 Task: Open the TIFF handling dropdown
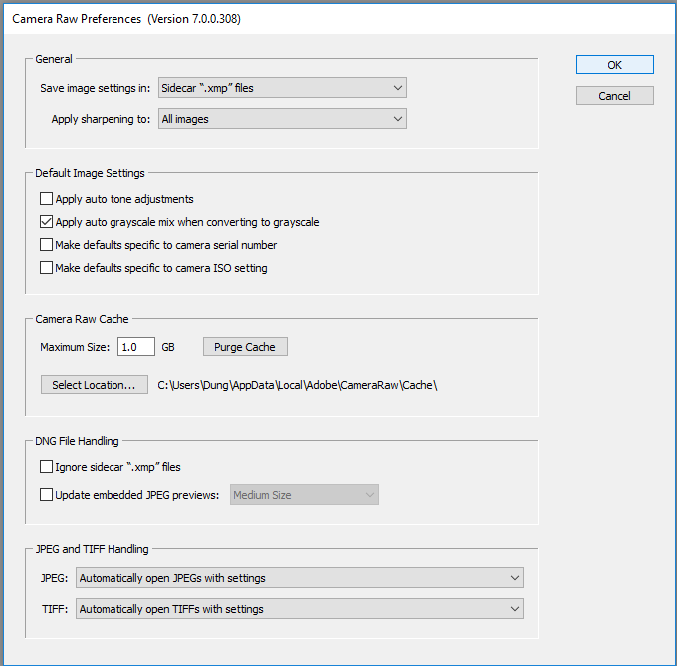[x=300, y=609]
